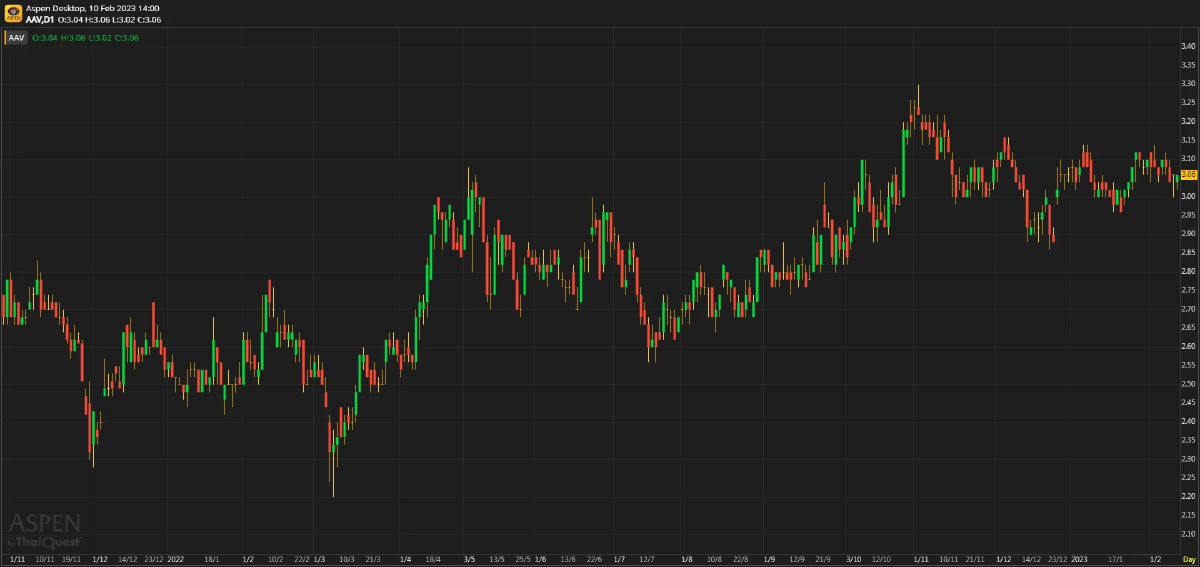The height and width of the screenshot is (567, 1200).
Task: Open the 'Day' timeframe selector
Action: pyautogui.click(x=1189, y=558)
